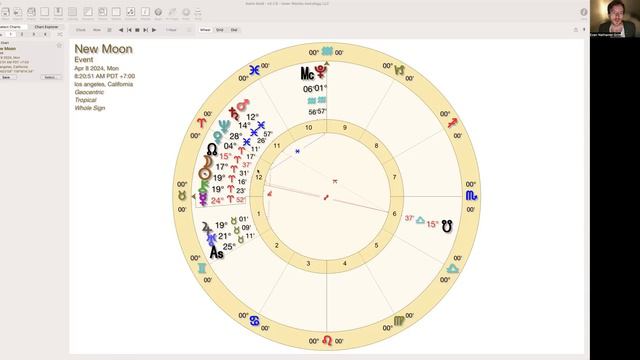
Task: Click the Select... button in the chart panel
Action: click(51, 77)
